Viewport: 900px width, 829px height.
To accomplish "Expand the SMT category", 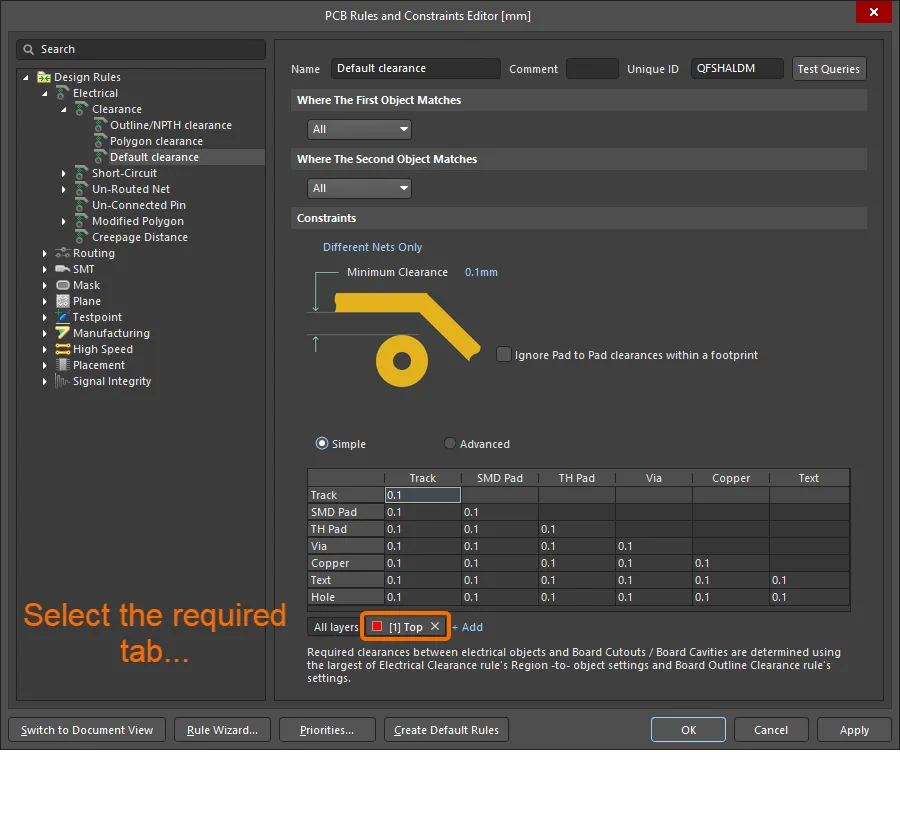I will pos(45,269).
